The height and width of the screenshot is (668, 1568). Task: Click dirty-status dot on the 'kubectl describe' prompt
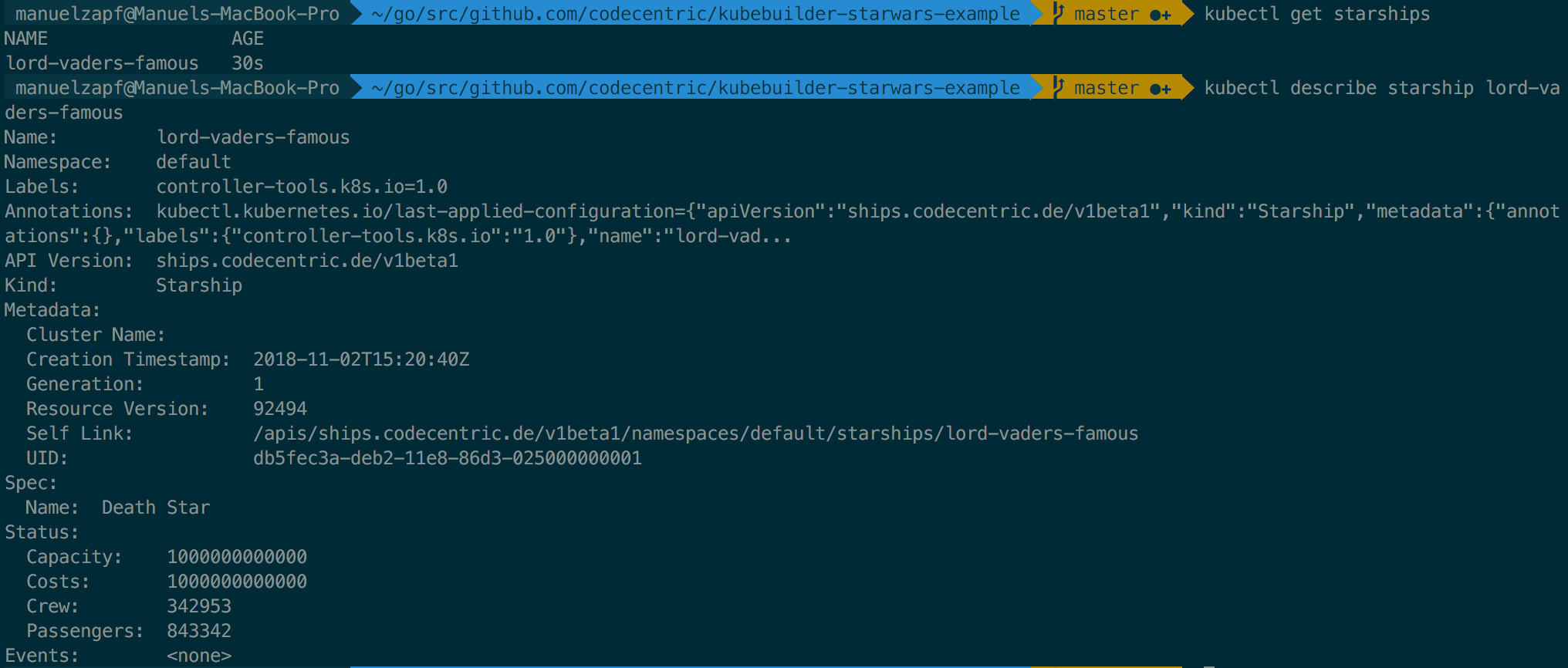point(1155,89)
